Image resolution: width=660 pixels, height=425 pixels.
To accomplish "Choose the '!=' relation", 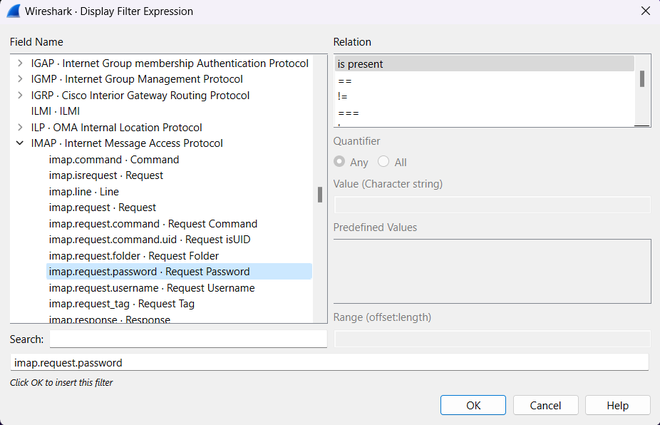I will click(x=484, y=98).
